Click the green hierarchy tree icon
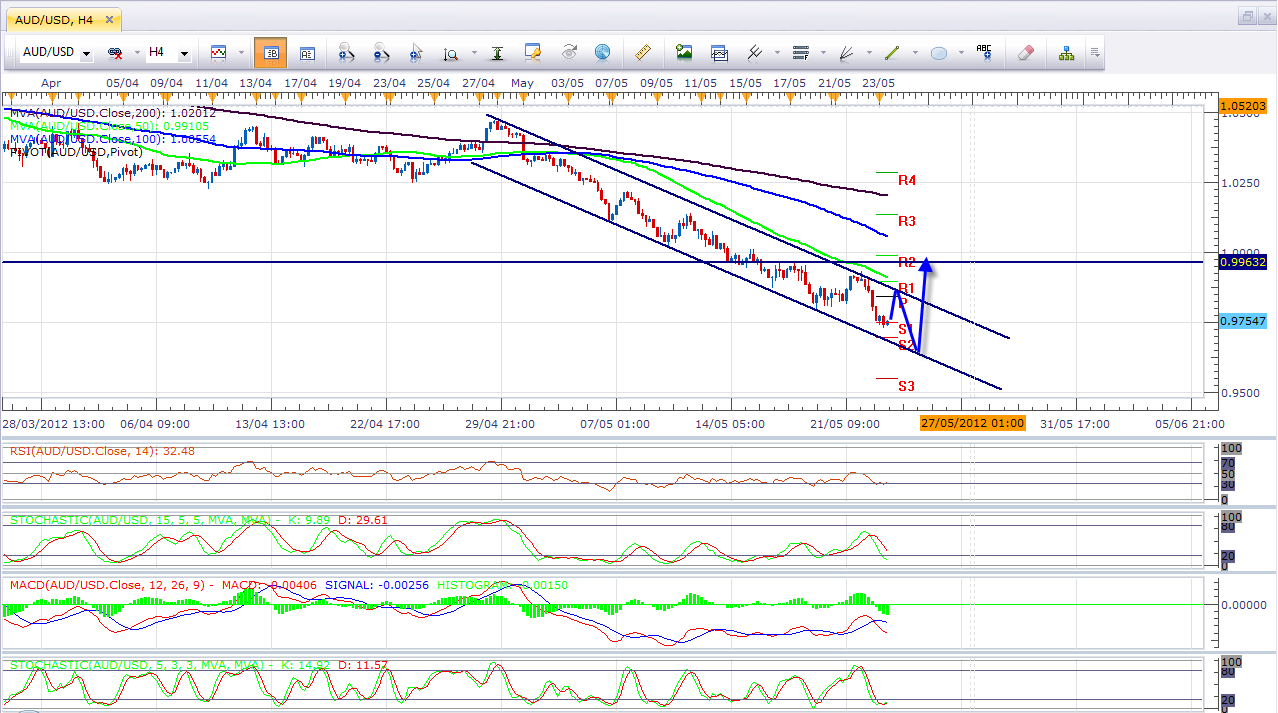The width and height of the screenshot is (1278, 713). (x=1066, y=53)
